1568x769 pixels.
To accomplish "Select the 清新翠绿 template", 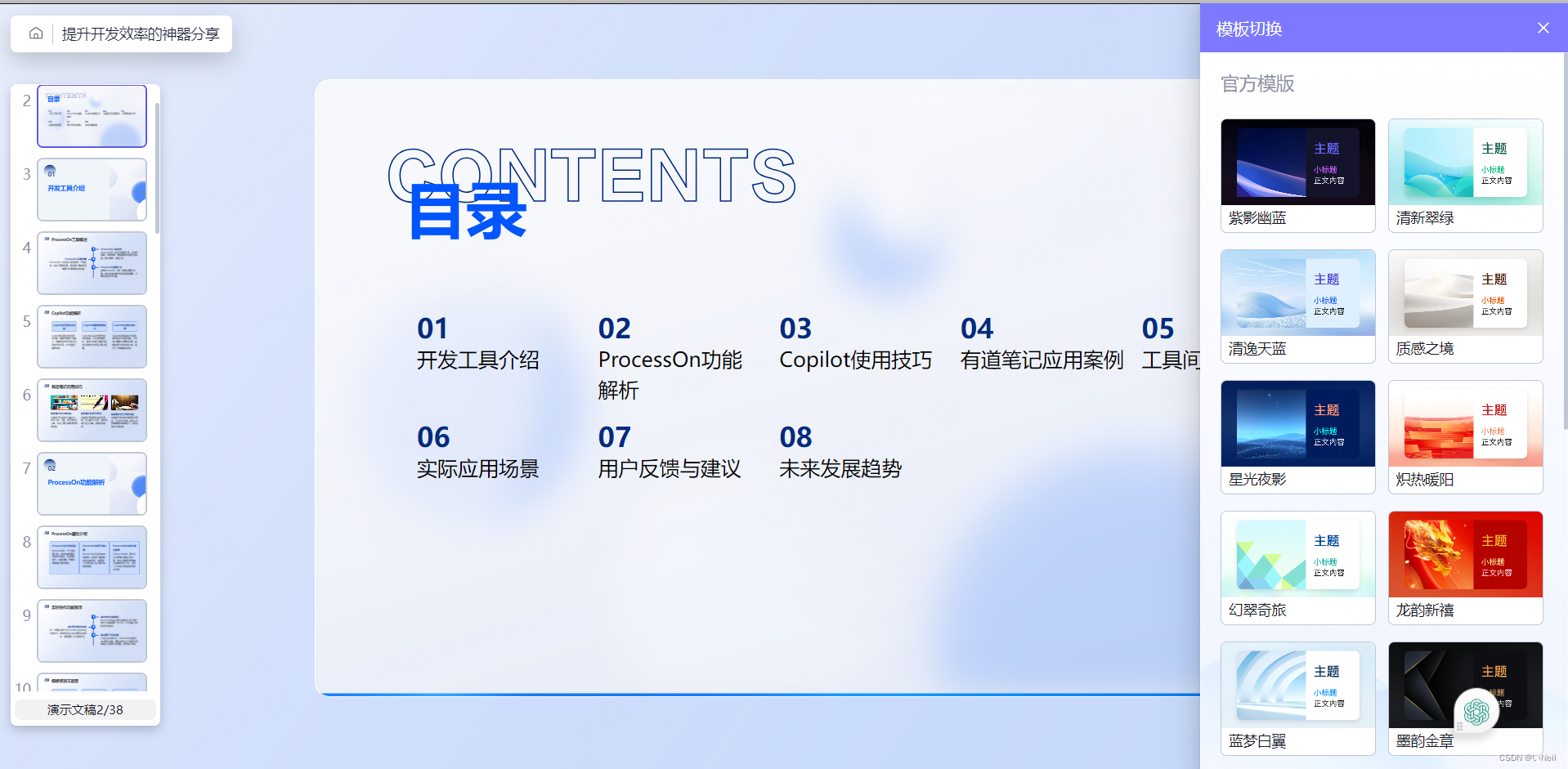I will point(1466,176).
